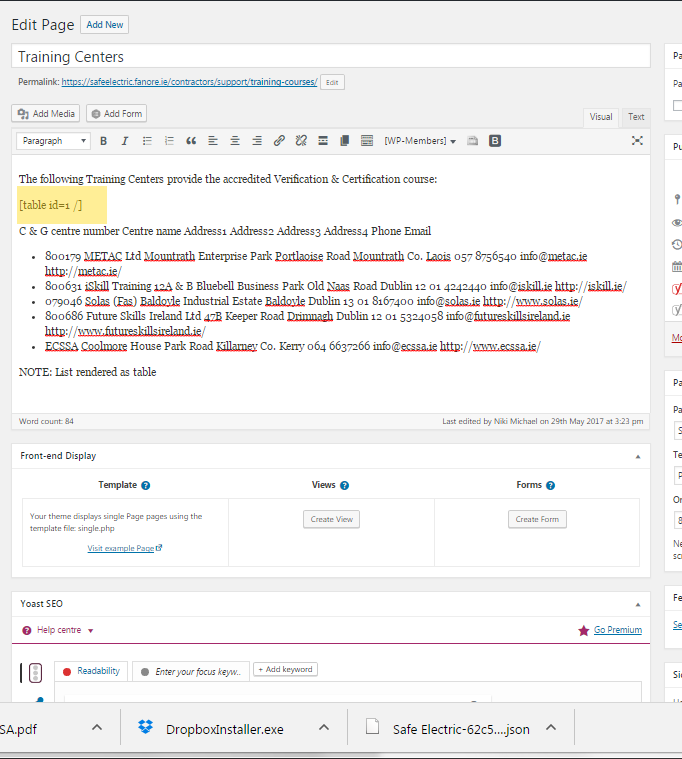Click the Create Form button
682x759 pixels.
[x=537, y=519]
